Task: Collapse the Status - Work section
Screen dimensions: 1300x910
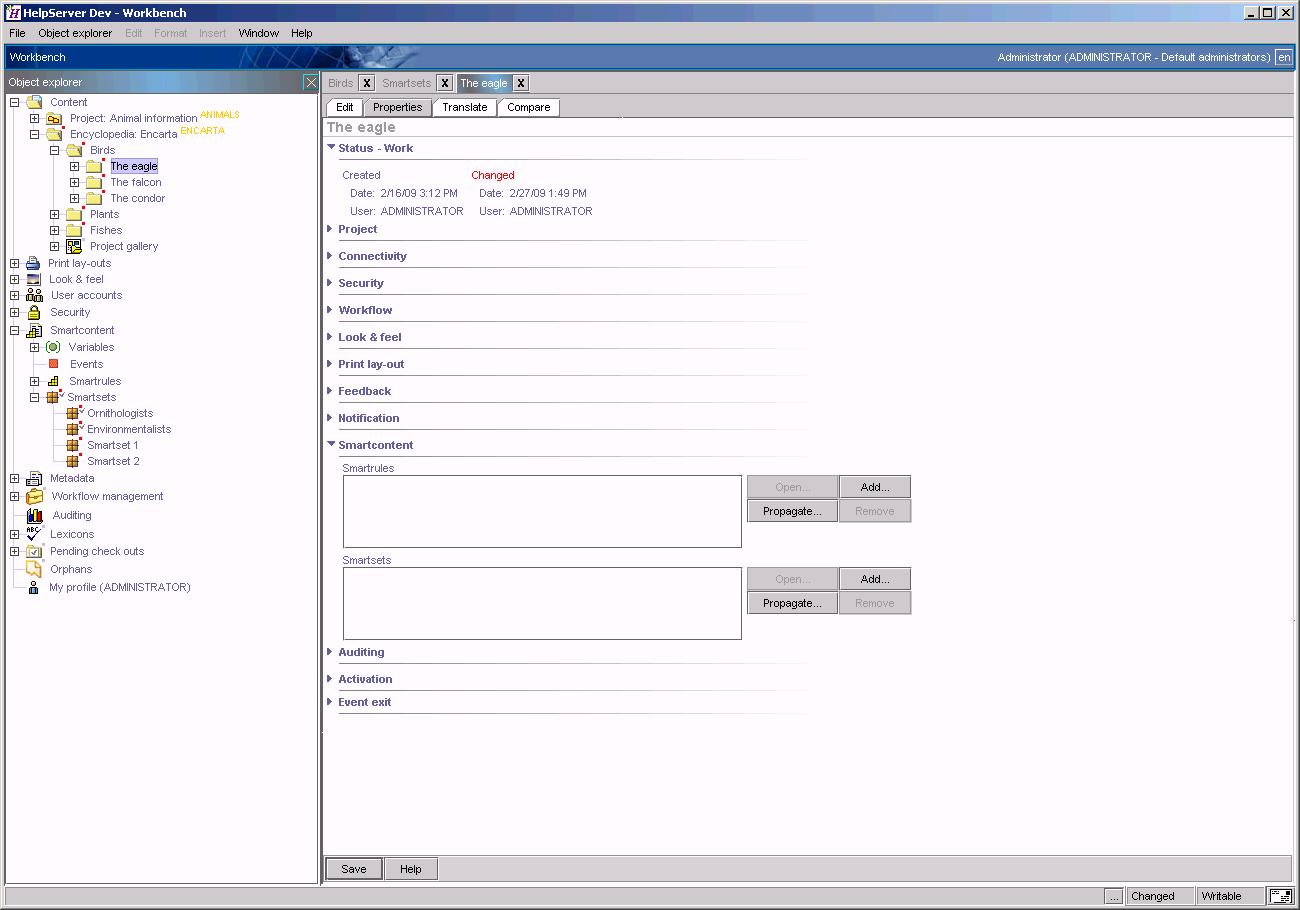Action: (x=330, y=147)
